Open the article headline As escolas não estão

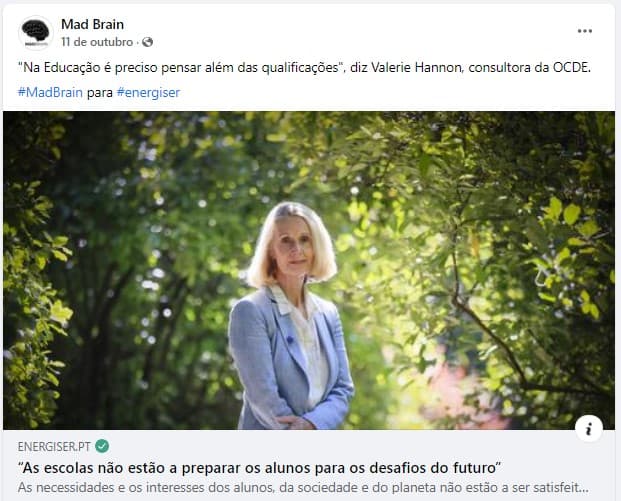(260, 468)
